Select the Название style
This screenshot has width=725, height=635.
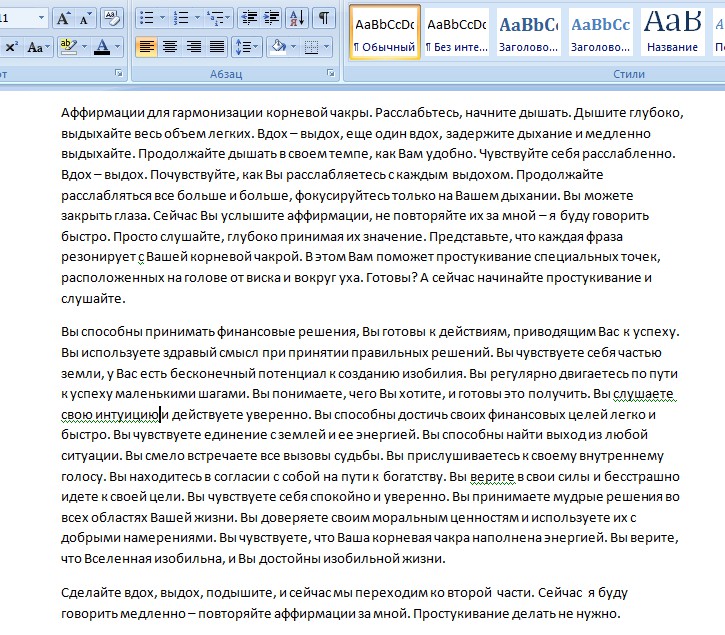[x=673, y=32]
